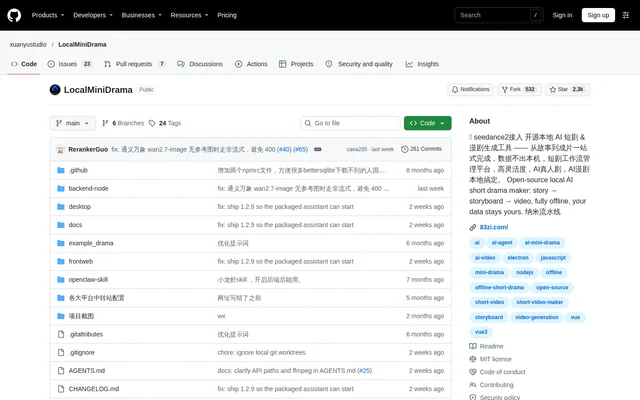Click the file icon for .gitignore
This screenshot has width=640, height=400.
point(61,352)
